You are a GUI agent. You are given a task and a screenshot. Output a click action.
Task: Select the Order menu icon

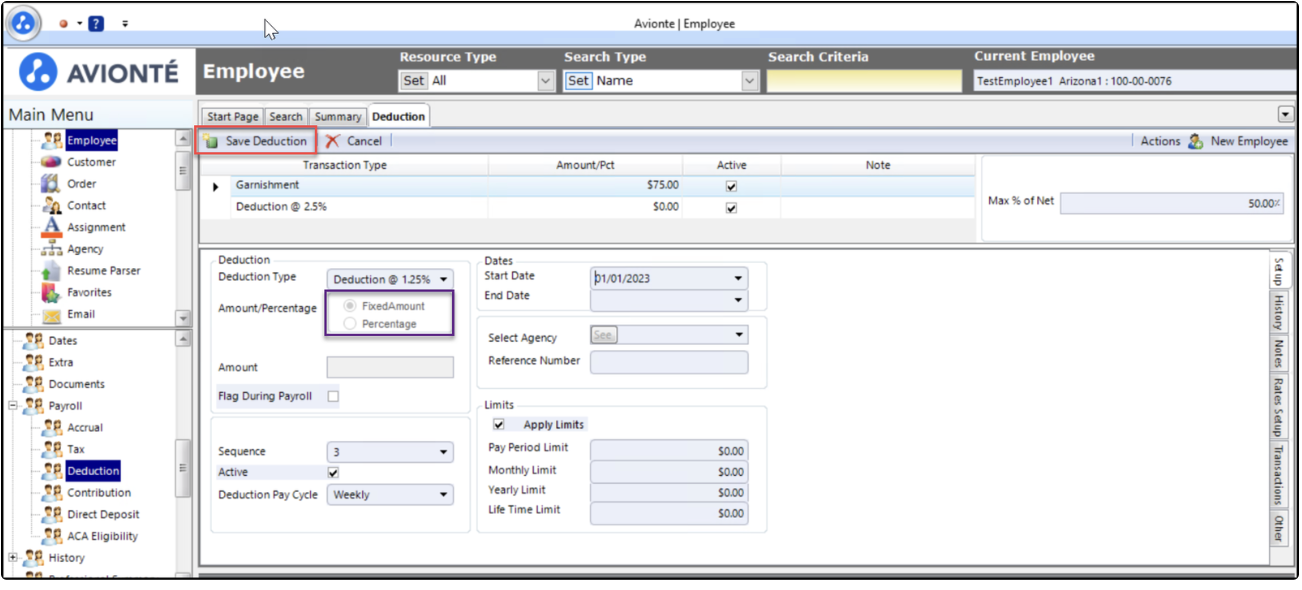click(x=51, y=184)
